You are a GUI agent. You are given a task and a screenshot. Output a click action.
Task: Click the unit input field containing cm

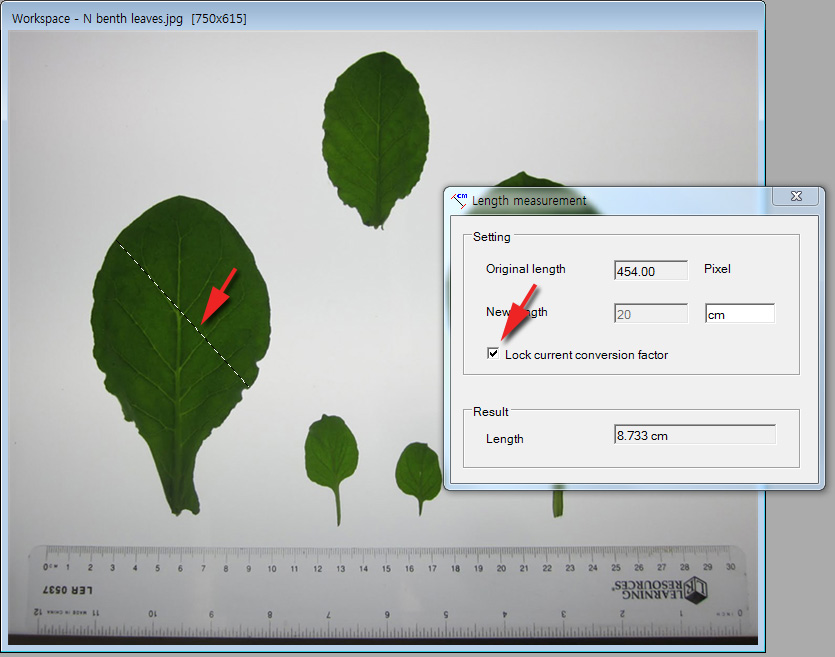pos(739,314)
